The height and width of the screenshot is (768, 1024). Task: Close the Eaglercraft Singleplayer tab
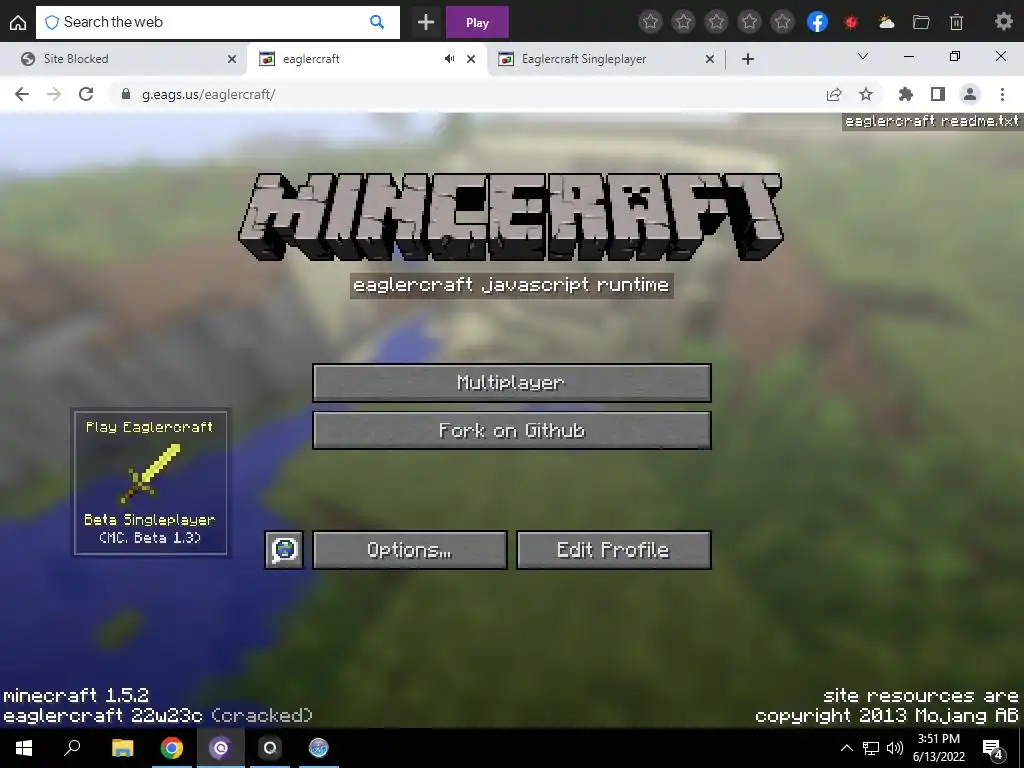(x=710, y=59)
